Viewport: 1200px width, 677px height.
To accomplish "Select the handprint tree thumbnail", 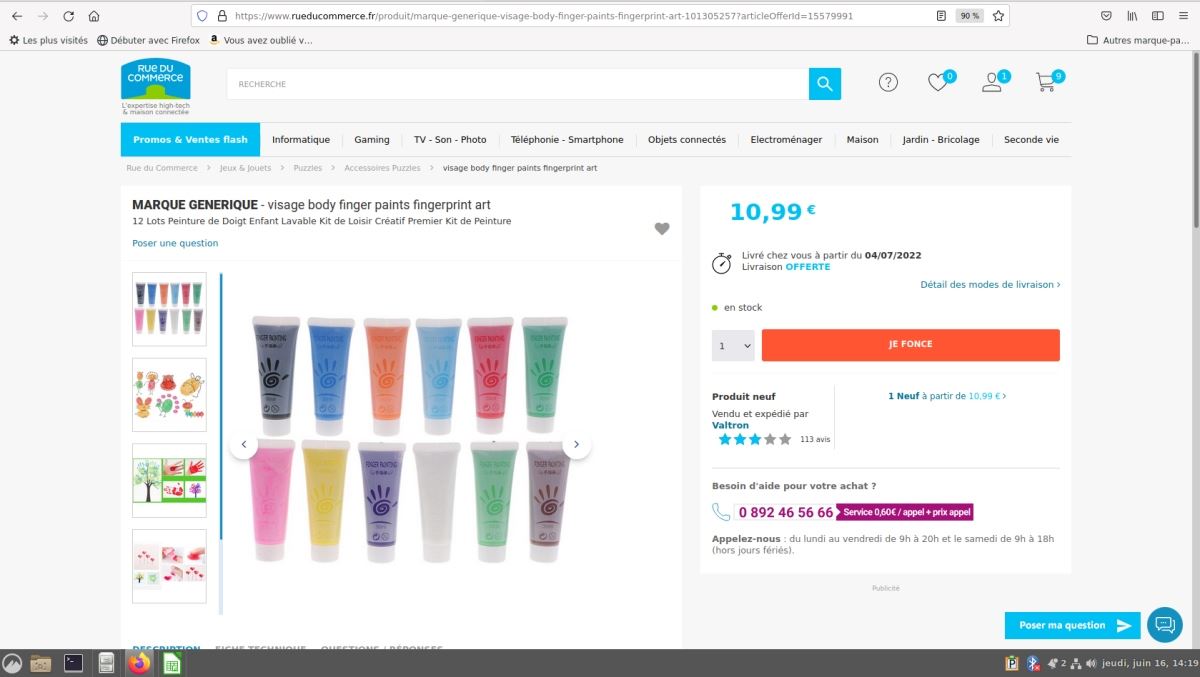I will point(169,480).
